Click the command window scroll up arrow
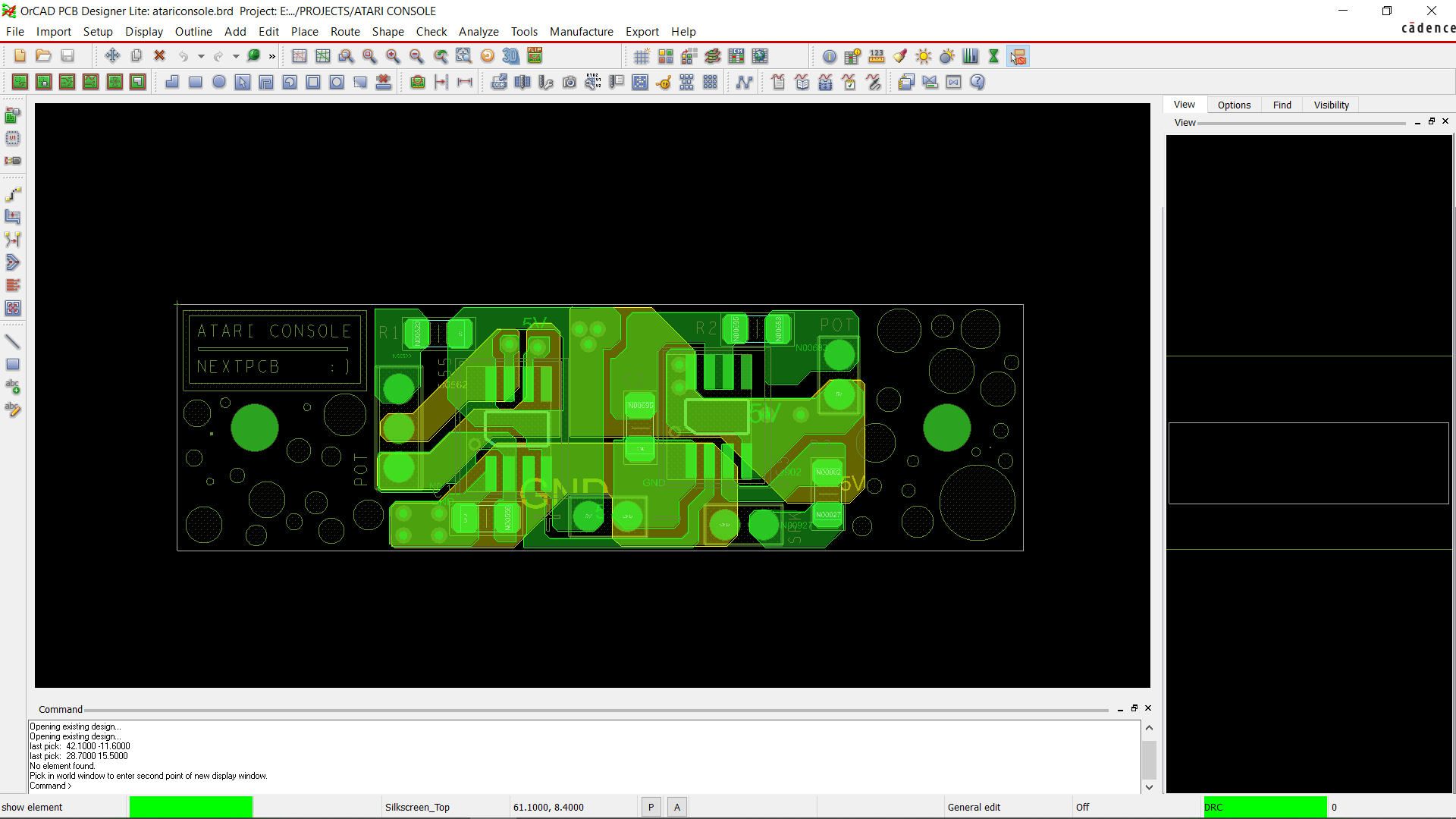This screenshot has width=1456, height=819. (x=1149, y=727)
